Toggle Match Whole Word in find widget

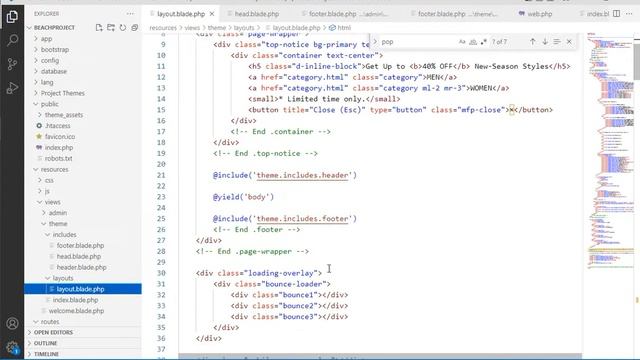[x=473, y=42]
